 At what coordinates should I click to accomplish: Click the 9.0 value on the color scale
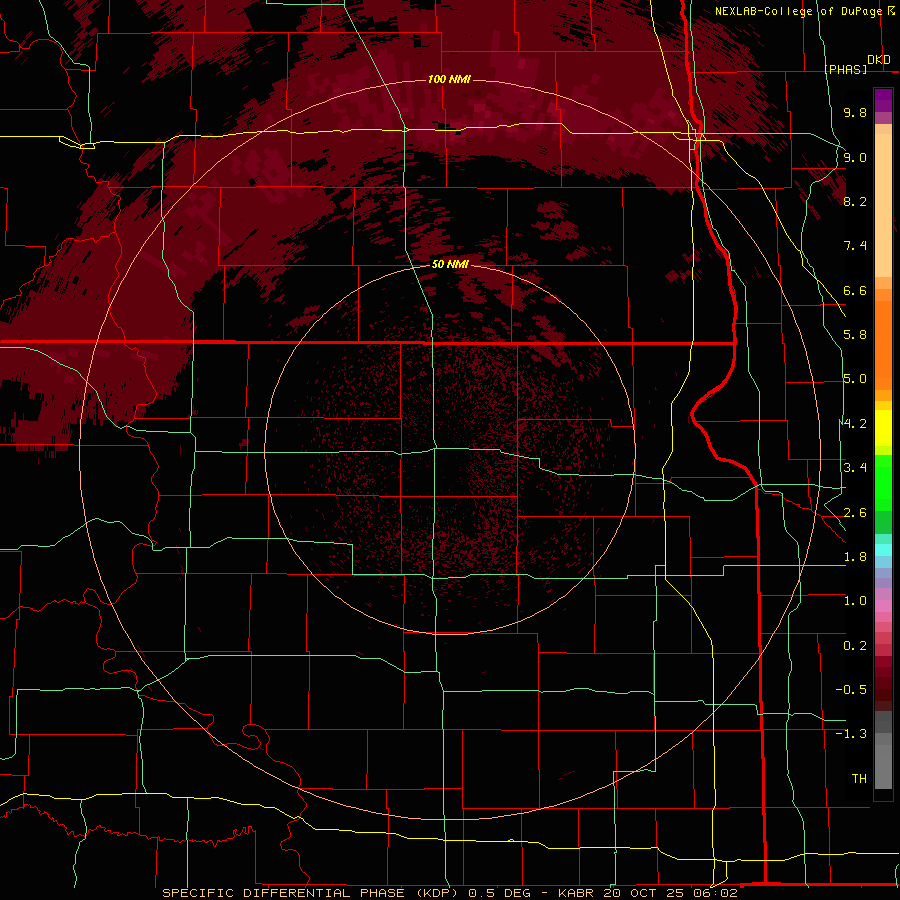[x=855, y=157]
